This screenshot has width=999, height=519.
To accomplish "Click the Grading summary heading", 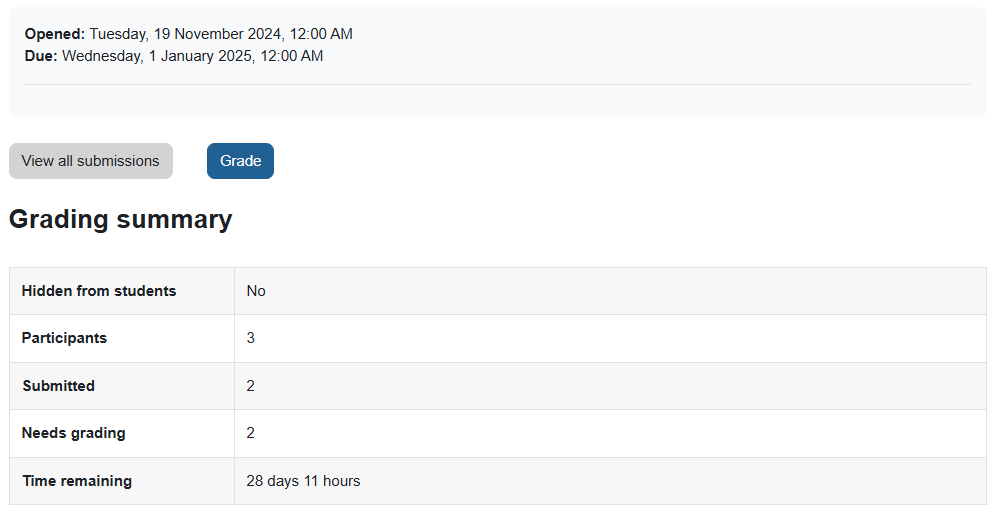I will coord(121,220).
